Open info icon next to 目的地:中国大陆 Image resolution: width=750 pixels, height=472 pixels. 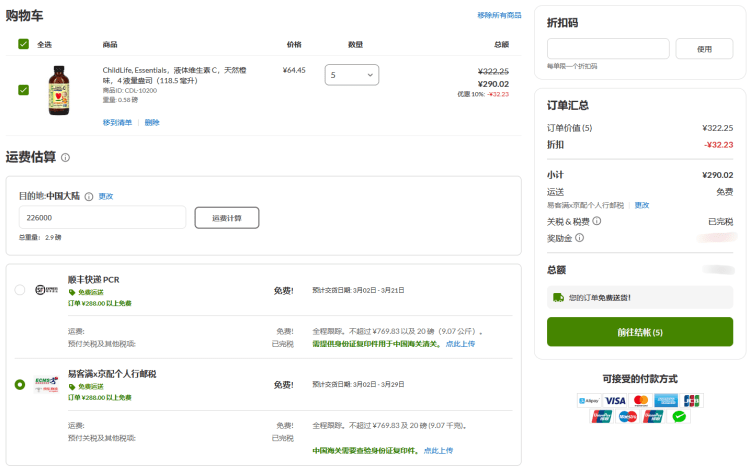(88, 197)
